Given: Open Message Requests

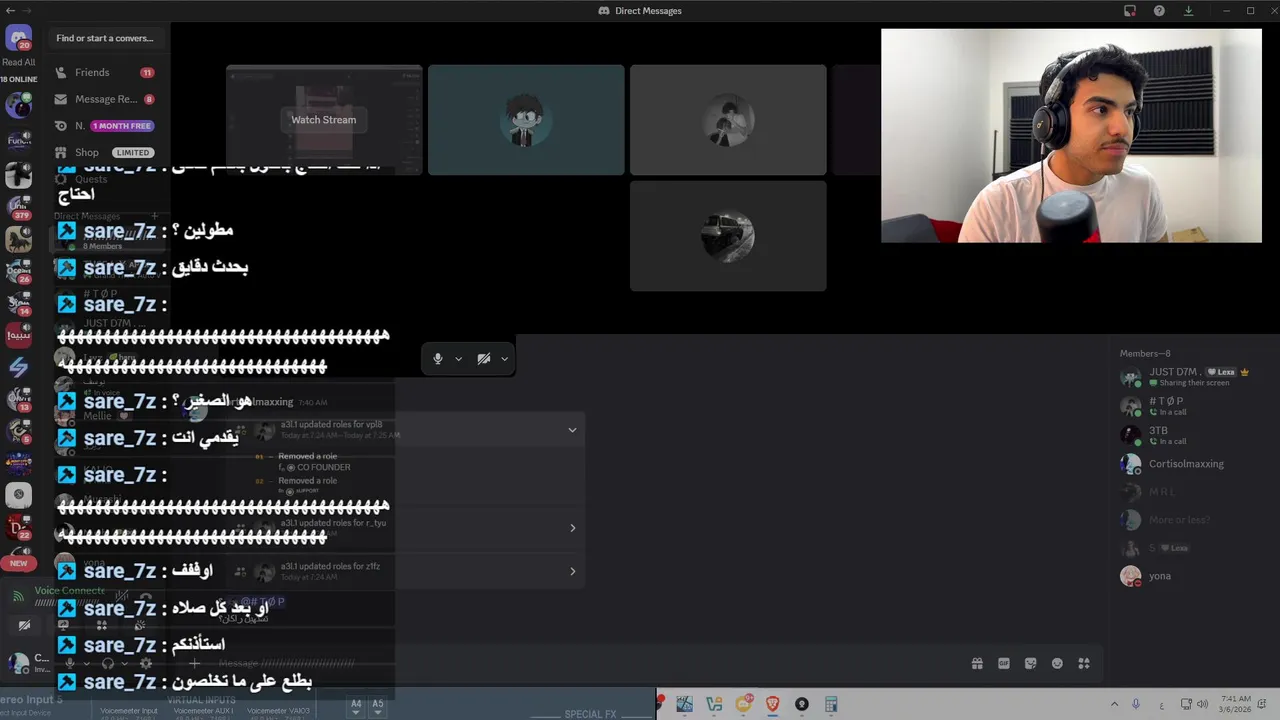Looking at the screenshot, I should pos(105,99).
